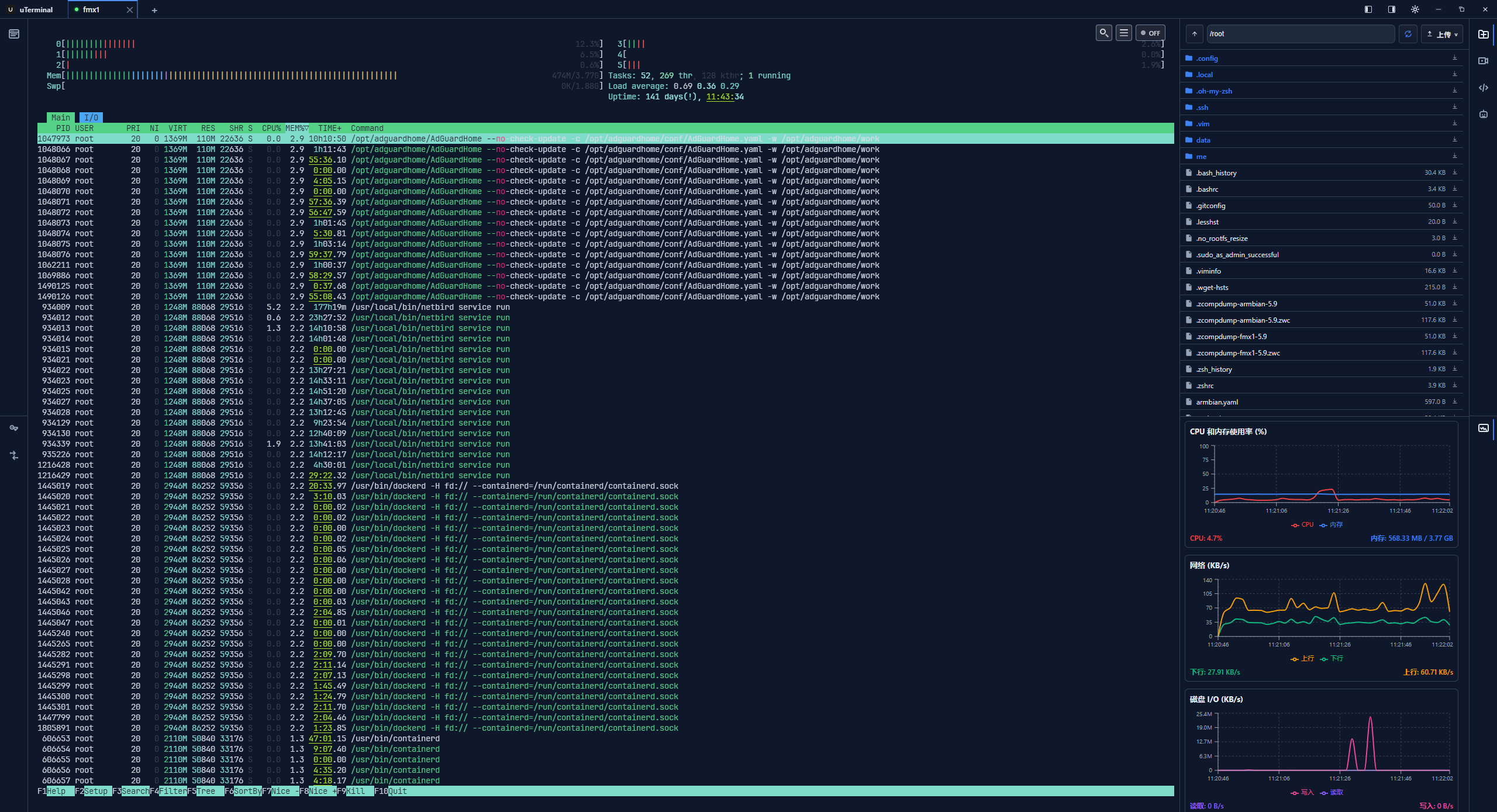This screenshot has width=1497, height=812.
Task: Open the code snippets panel icon
Action: (1484, 88)
